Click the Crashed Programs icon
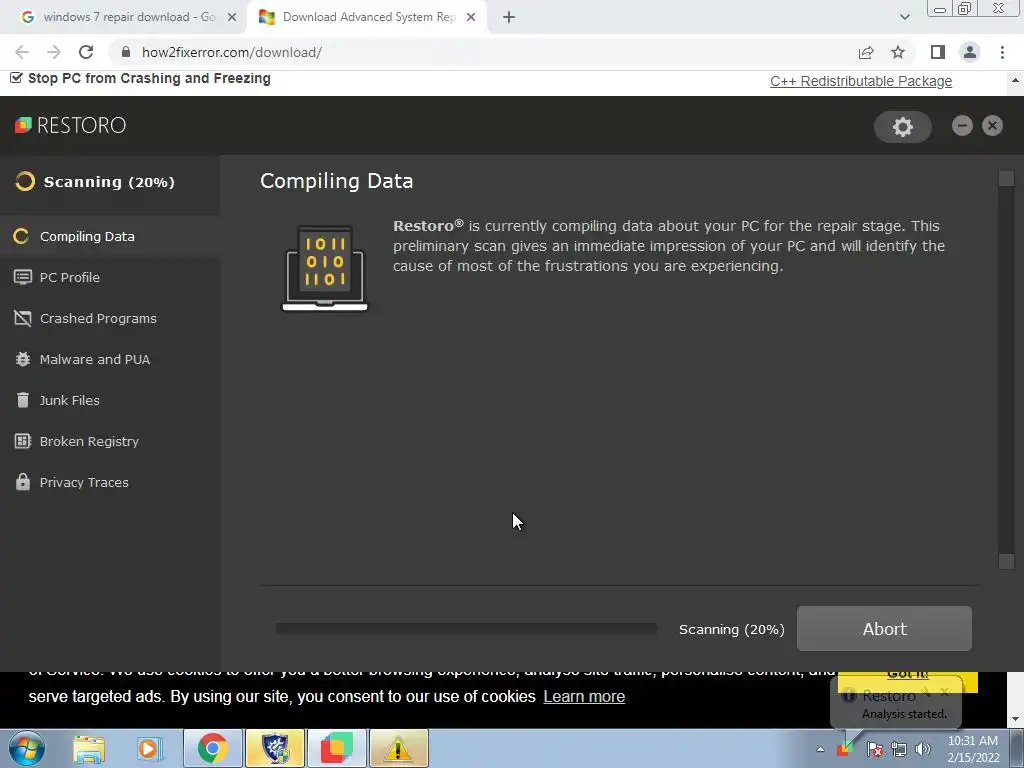 click(23, 319)
